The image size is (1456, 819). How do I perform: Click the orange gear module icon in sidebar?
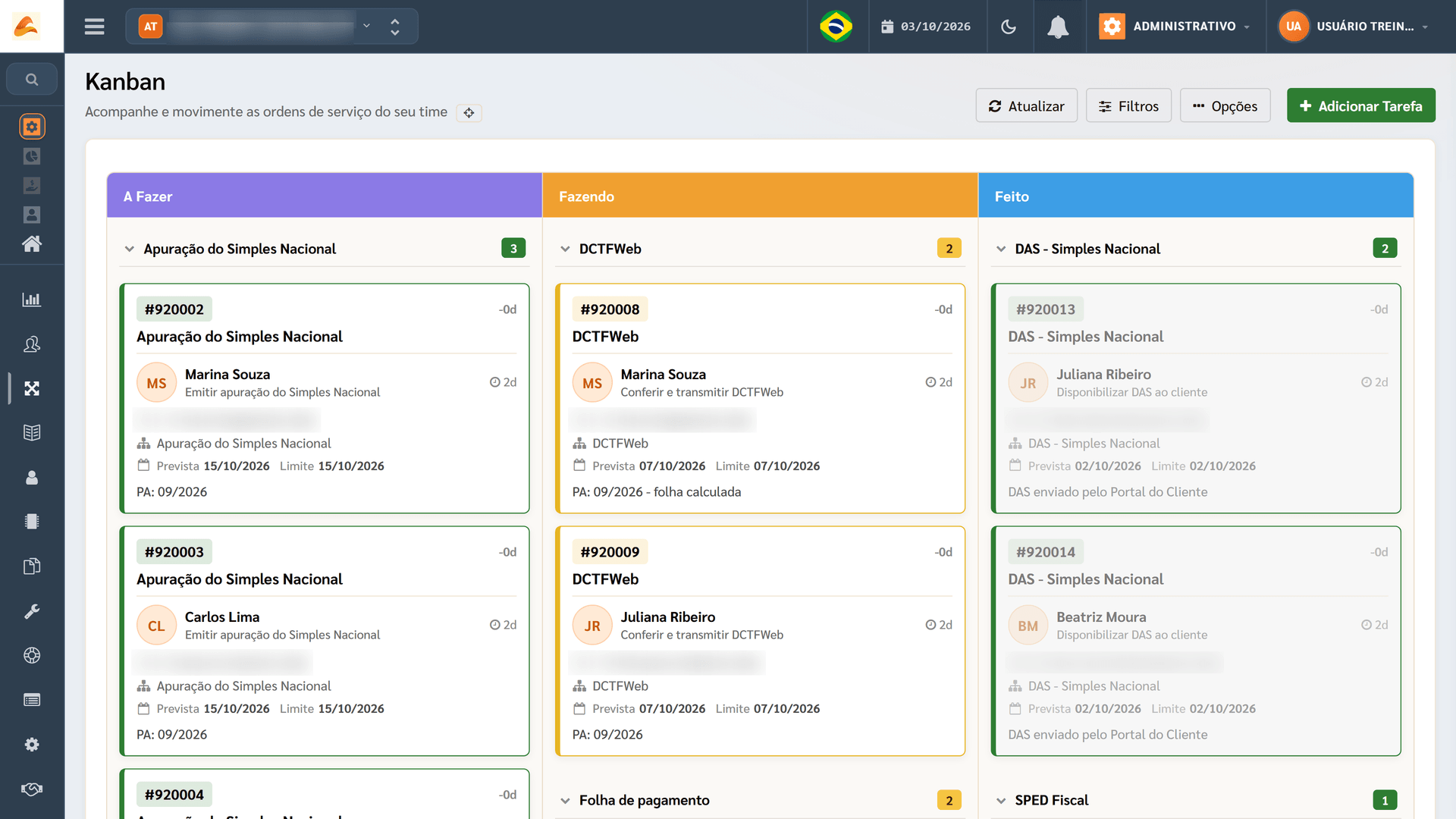point(32,127)
